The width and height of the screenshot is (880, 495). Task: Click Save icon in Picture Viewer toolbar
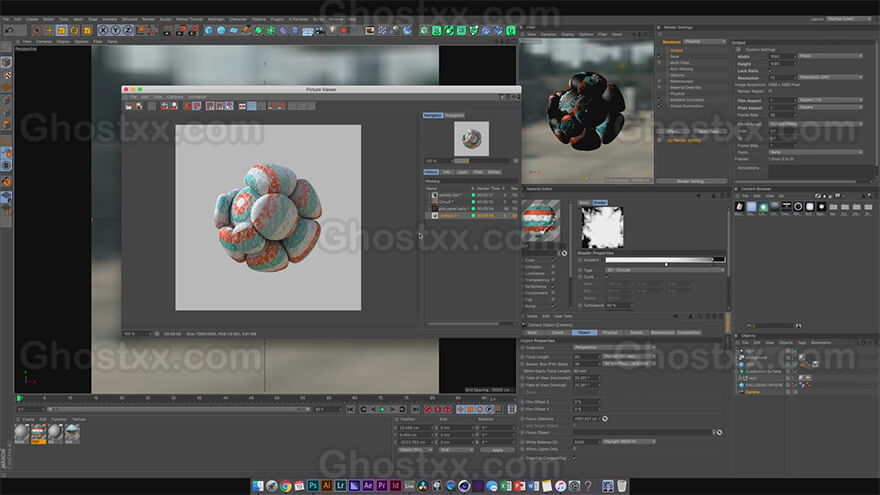point(139,106)
